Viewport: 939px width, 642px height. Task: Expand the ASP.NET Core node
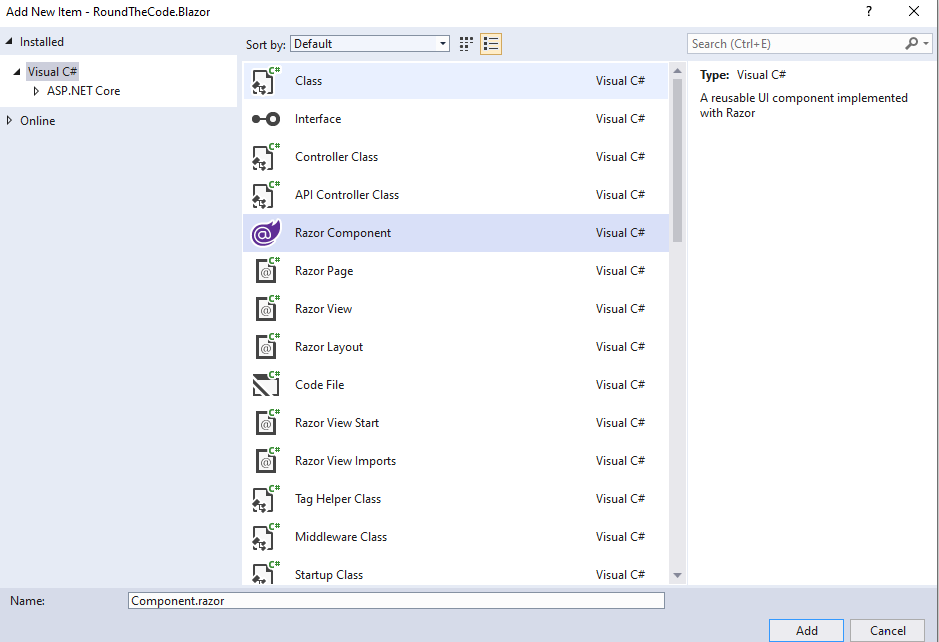coord(36,91)
